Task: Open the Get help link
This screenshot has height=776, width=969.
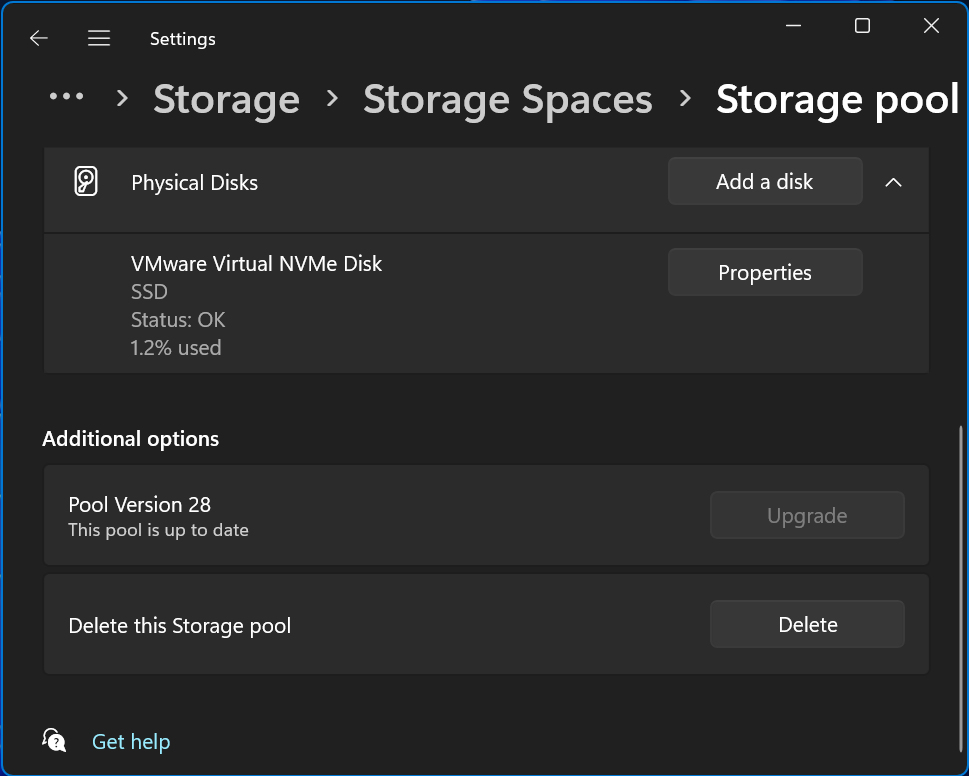Action: [131, 741]
